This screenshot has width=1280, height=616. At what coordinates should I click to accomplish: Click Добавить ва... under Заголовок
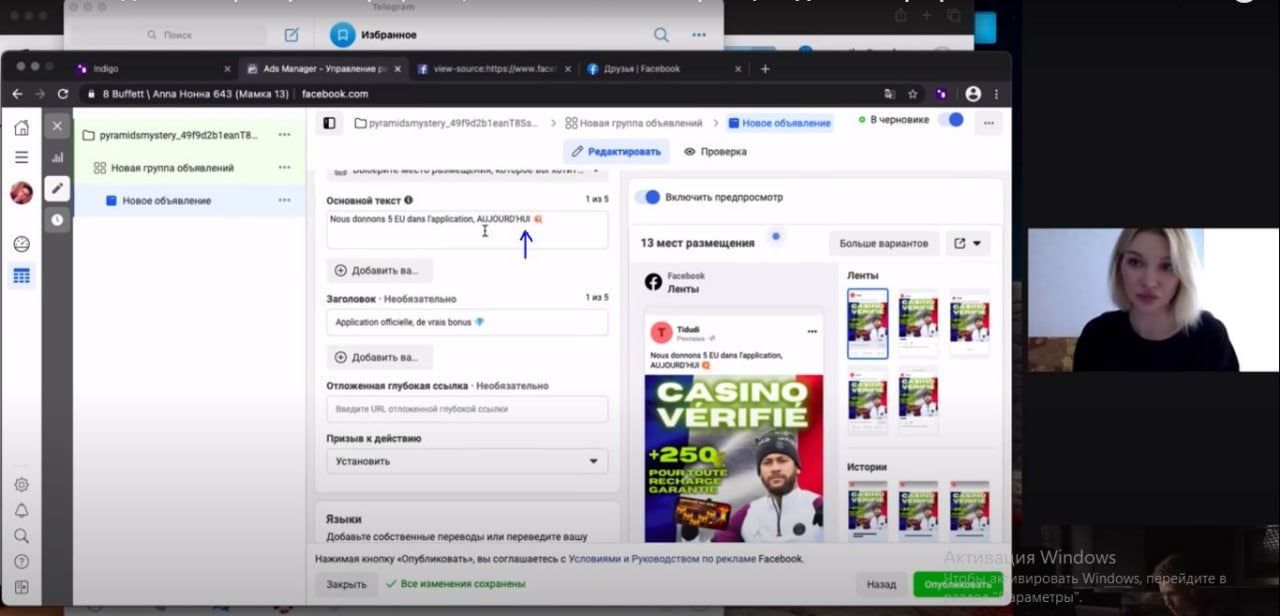379,357
